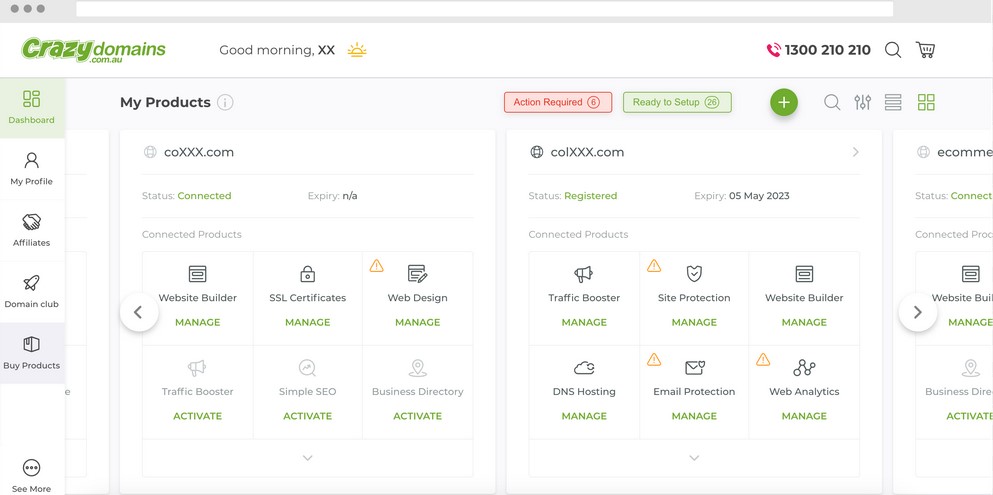
Task: Click the Crazy Domains logo
Action: 94,50
